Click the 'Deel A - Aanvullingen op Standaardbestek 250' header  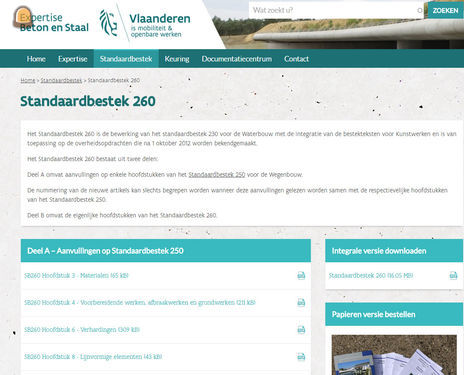pyautogui.click(x=166, y=251)
